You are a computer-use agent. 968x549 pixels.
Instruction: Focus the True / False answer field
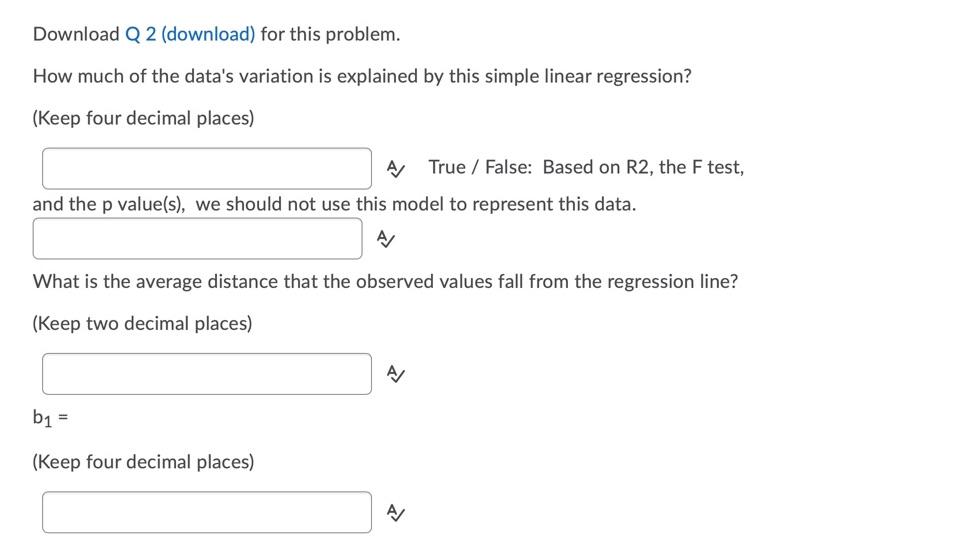197,238
